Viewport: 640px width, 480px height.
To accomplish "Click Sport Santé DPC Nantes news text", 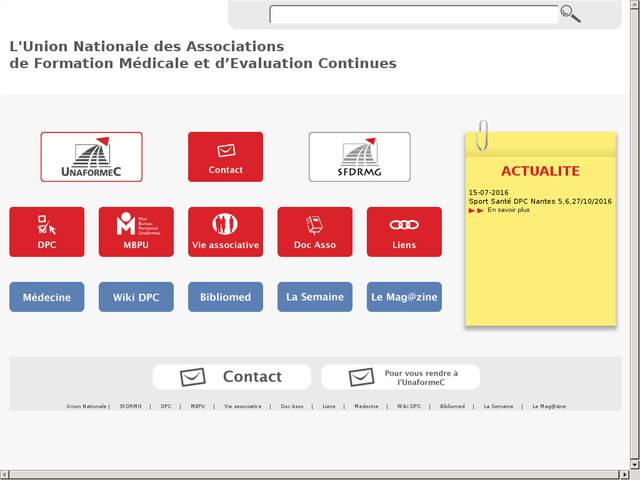I will click(x=540, y=201).
